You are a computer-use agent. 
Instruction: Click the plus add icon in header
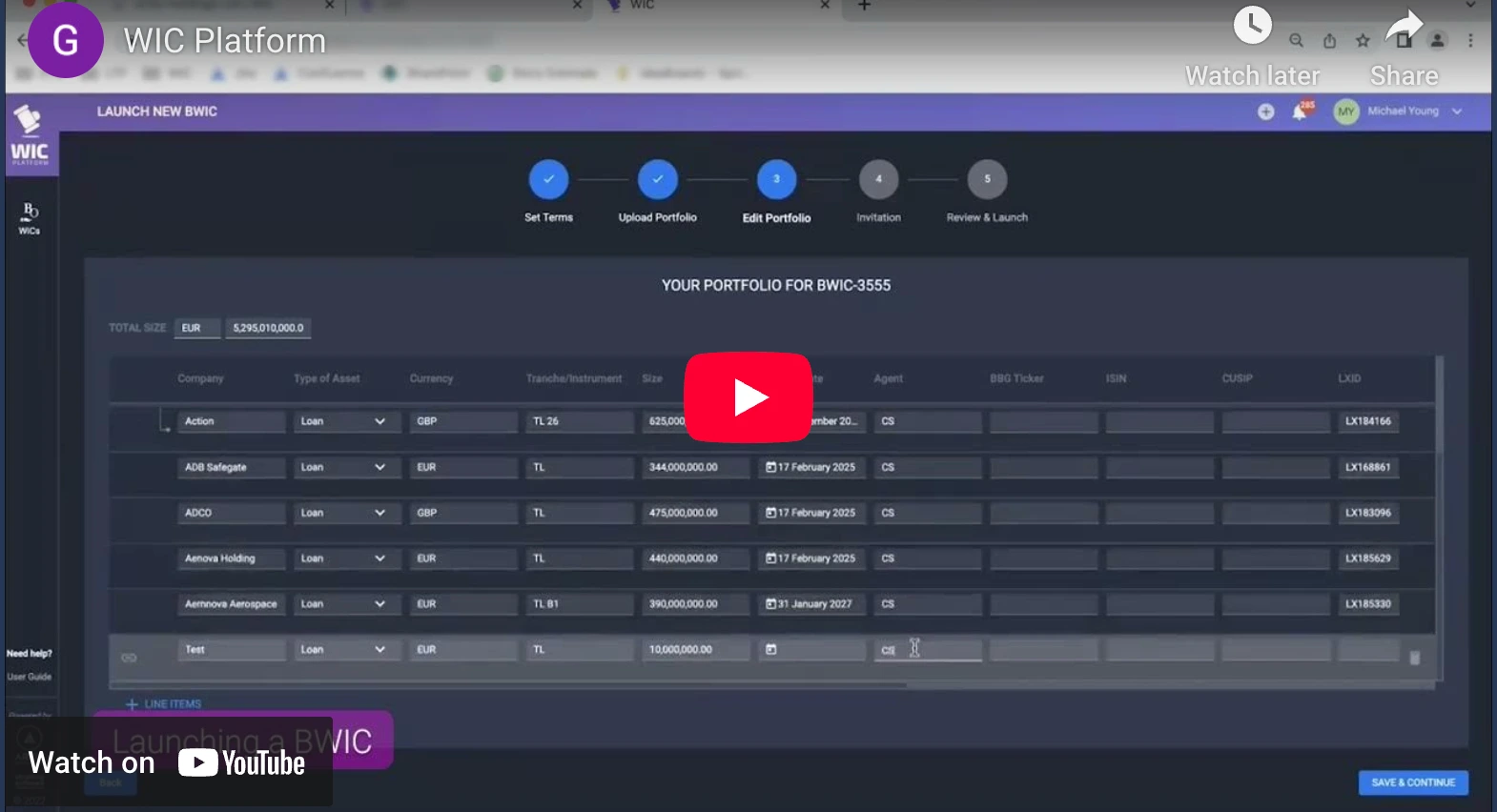tap(1265, 112)
